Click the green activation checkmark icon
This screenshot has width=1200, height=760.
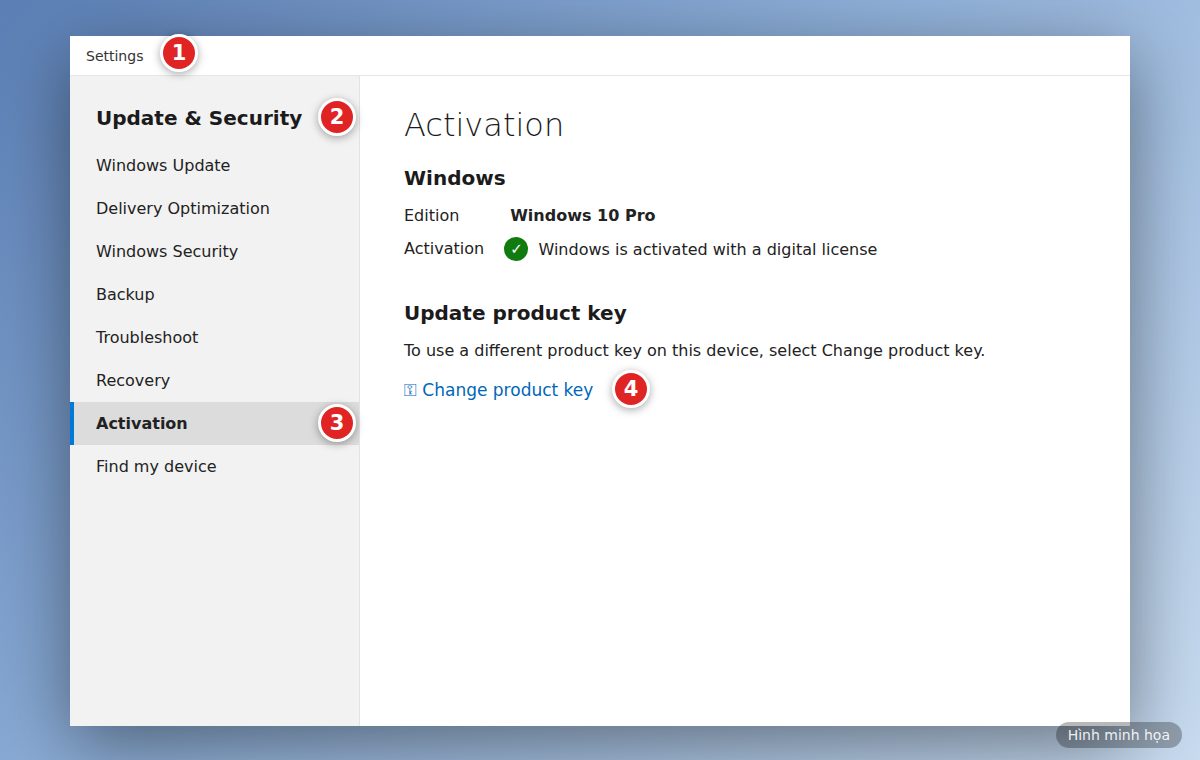tap(516, 249)
